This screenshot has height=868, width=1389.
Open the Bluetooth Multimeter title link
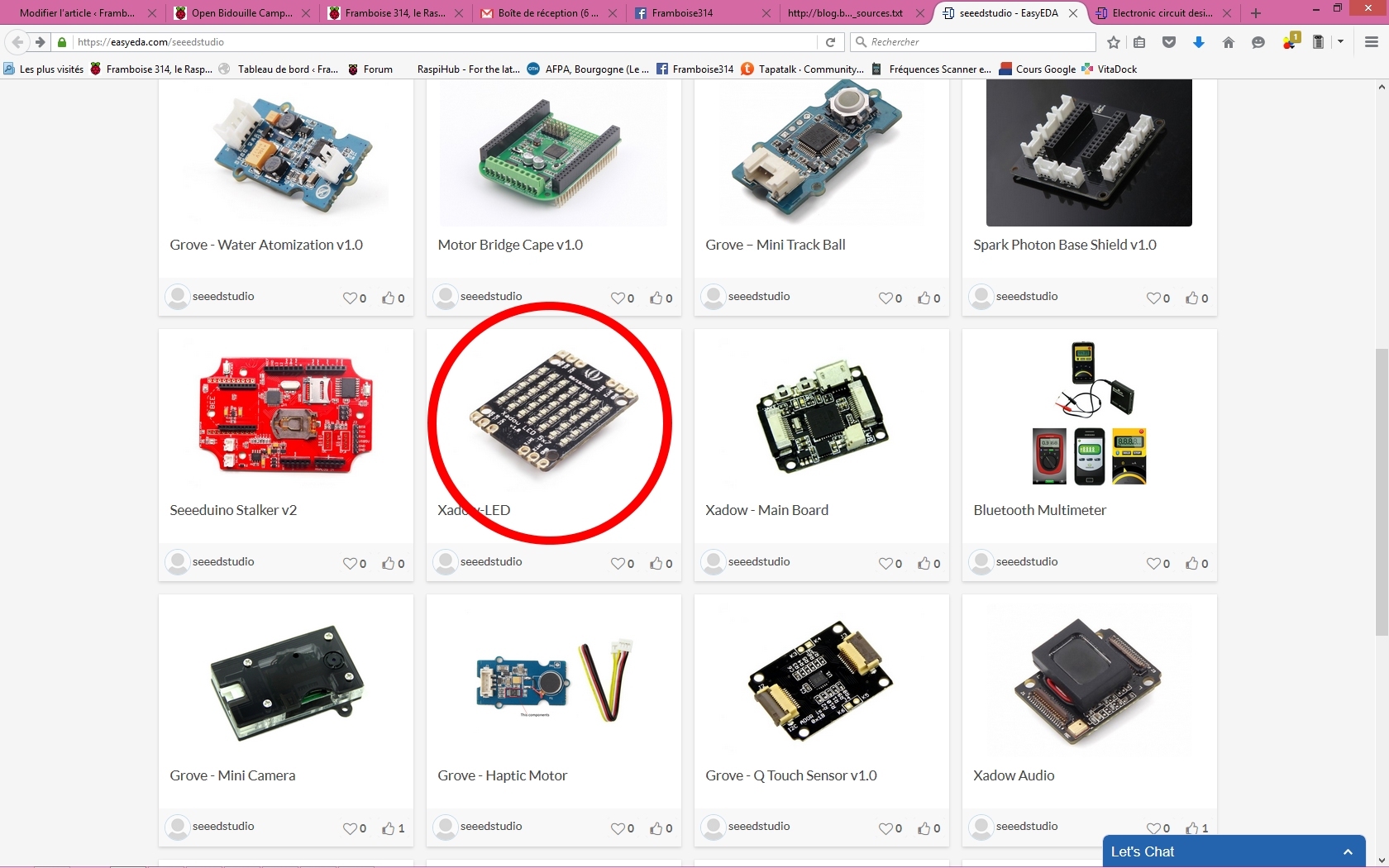point(1039,510)
